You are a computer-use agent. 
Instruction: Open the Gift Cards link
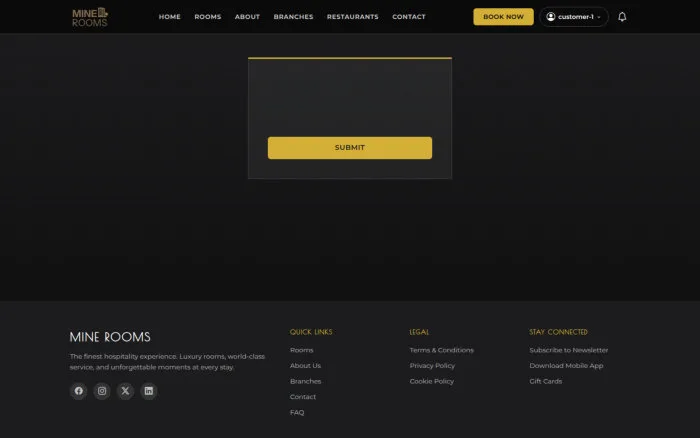click(x=546, y=381)
